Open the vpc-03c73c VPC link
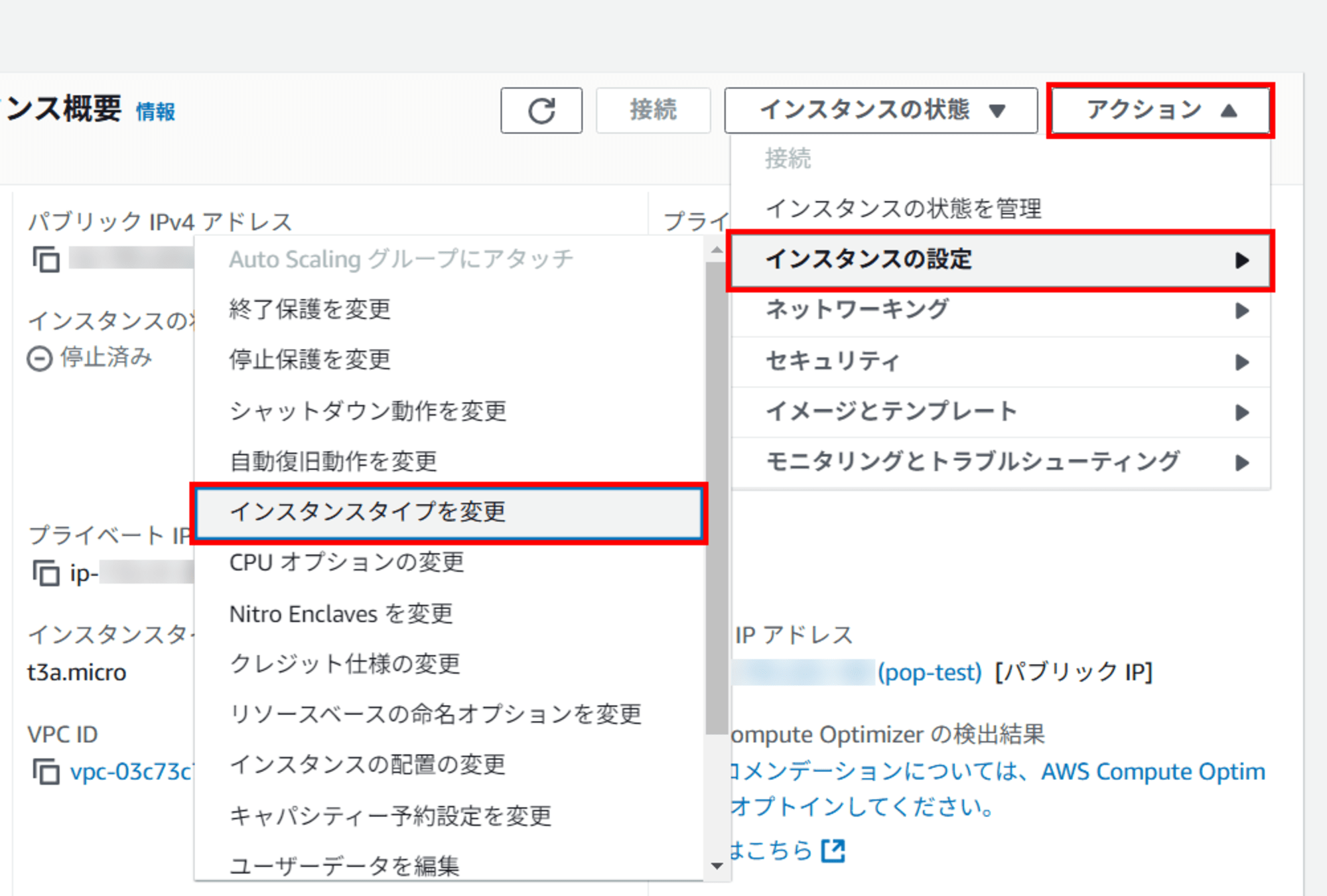Viewport: 1327px width, 896px height. [131, 772]
